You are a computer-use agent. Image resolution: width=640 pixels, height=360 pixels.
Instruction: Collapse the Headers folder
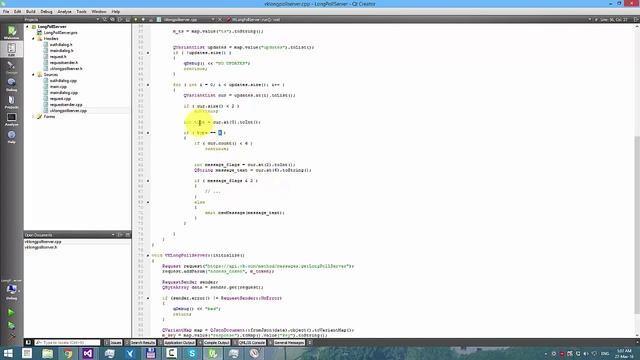[x=33, y=38]
